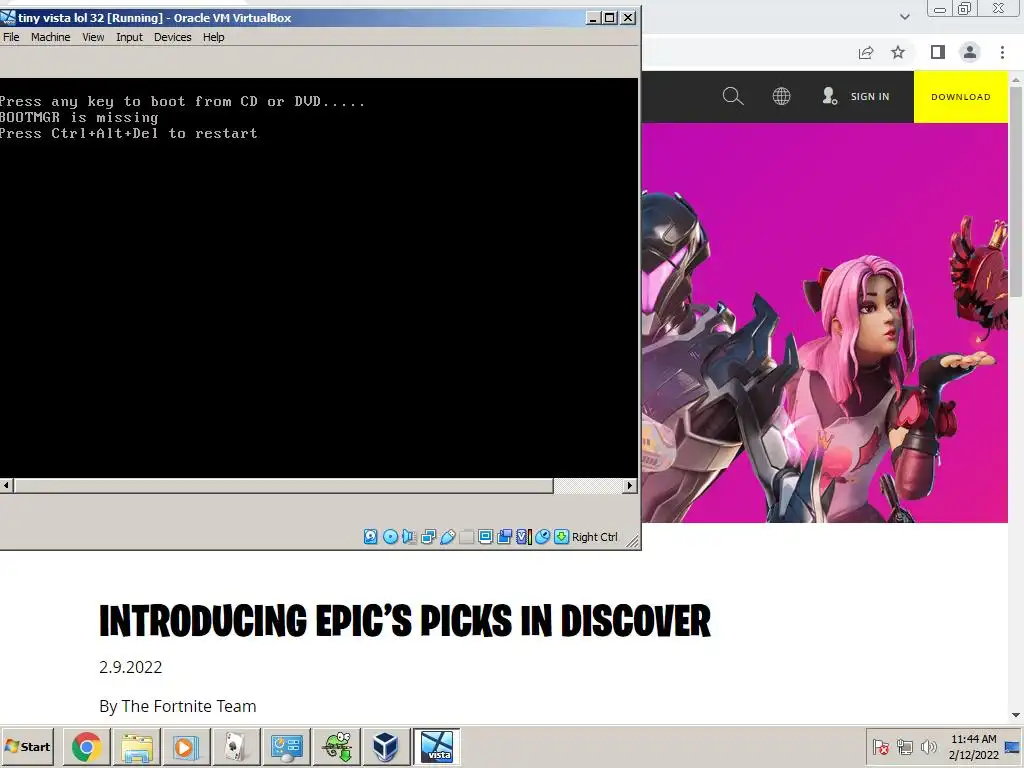Click the VM horizontal scrollbar thumb
Viewport: 1024px width, 768px height.
(283, 485)
